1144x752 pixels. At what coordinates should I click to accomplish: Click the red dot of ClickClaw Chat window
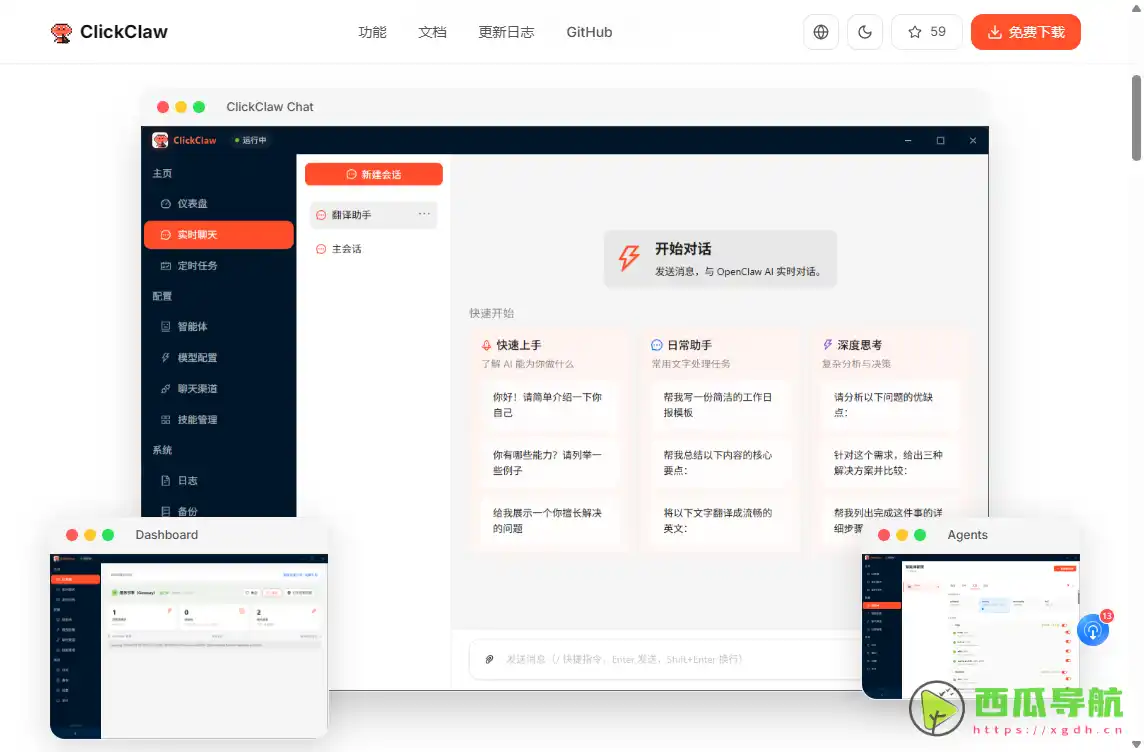pyautogui.click(x=163, y=106)
